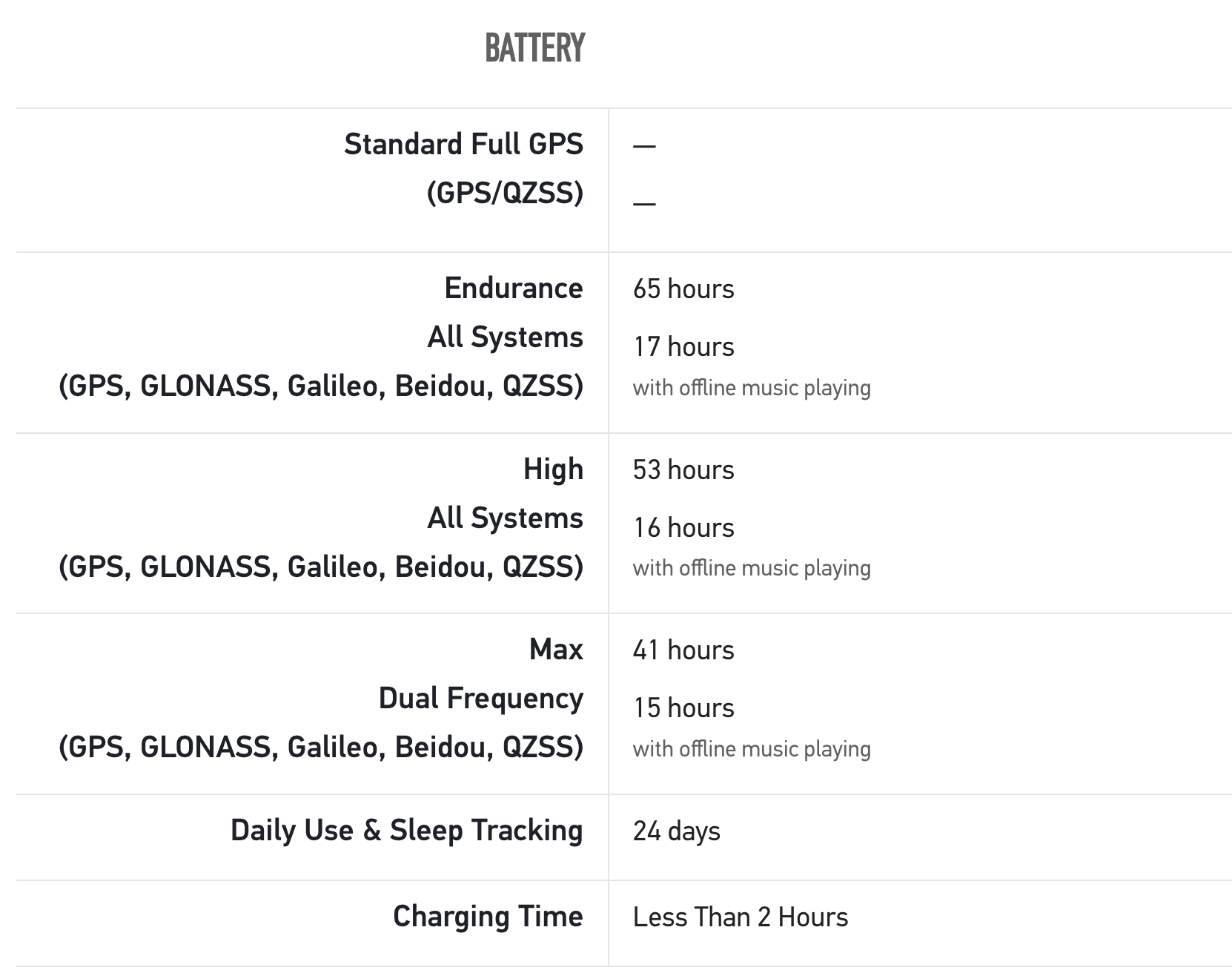Select the High mode label
This screenshot has width=1232, height=976.
(x=552, y=469)
